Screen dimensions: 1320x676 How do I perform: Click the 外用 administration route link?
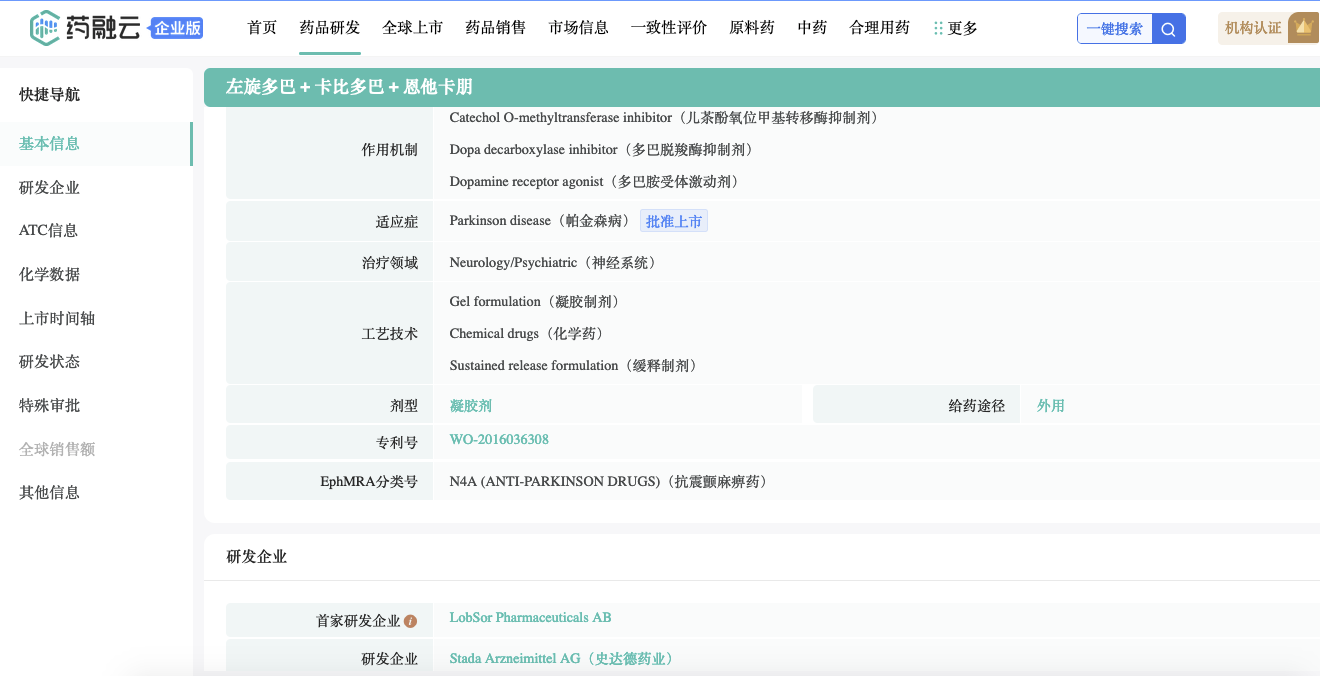pos(1050,406)
